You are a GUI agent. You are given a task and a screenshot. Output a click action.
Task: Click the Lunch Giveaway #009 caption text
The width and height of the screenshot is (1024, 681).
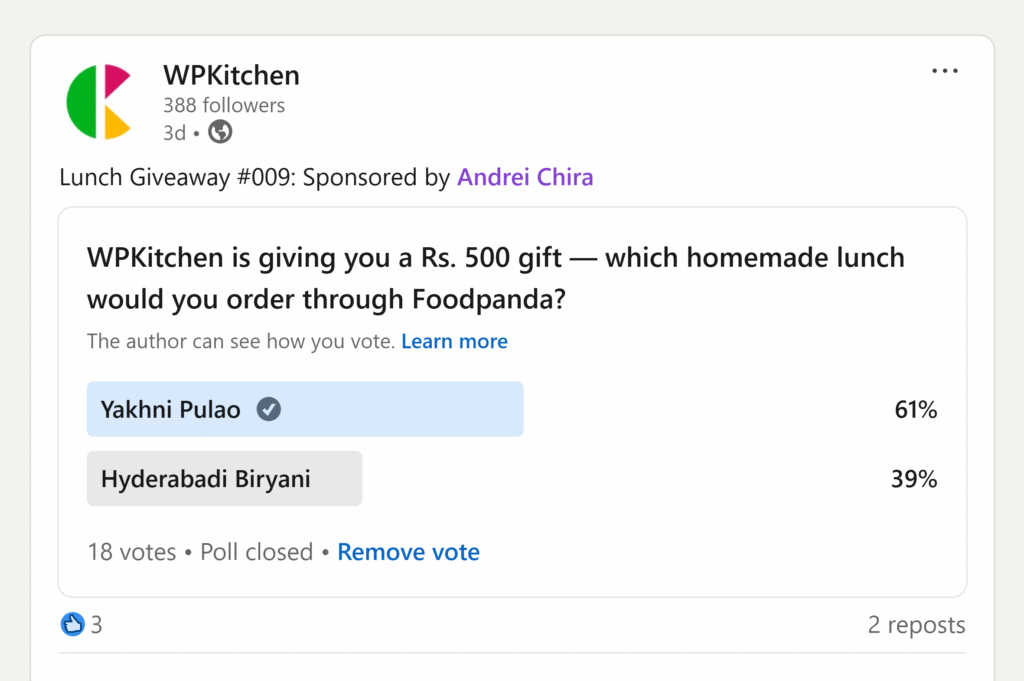(x=254, y=178)
